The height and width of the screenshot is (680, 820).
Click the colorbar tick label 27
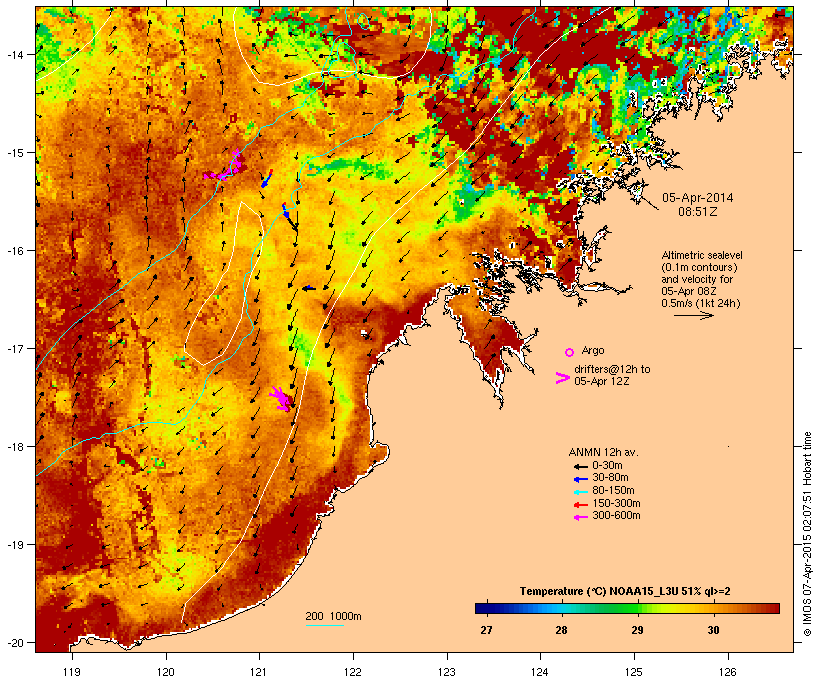(x=486, y=630)
